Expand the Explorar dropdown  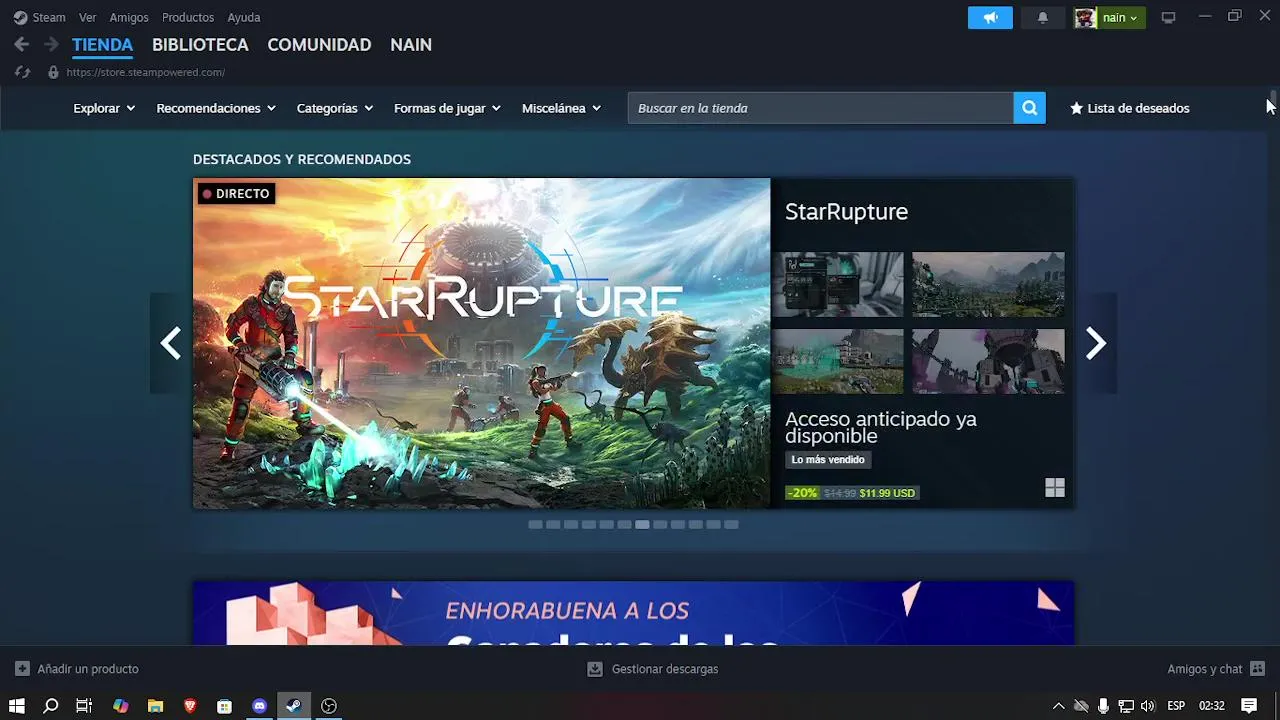pos(104,108)
